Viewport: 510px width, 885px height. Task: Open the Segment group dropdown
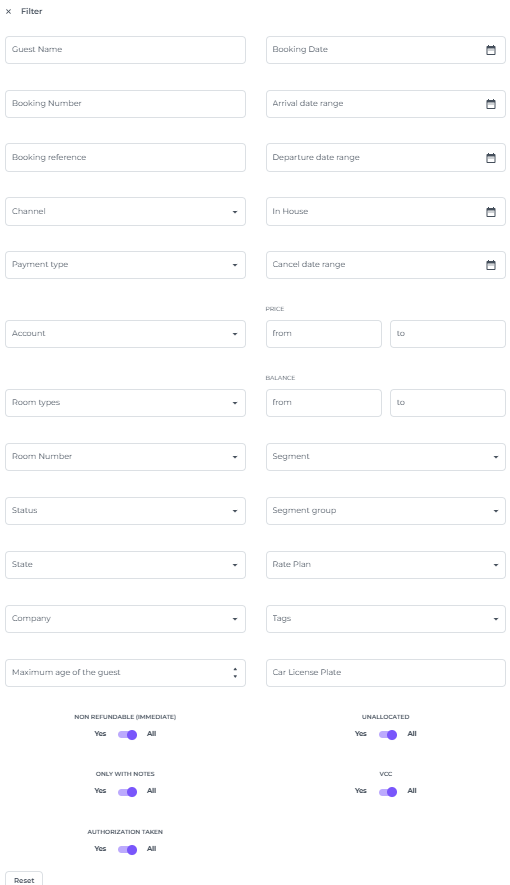386,511
